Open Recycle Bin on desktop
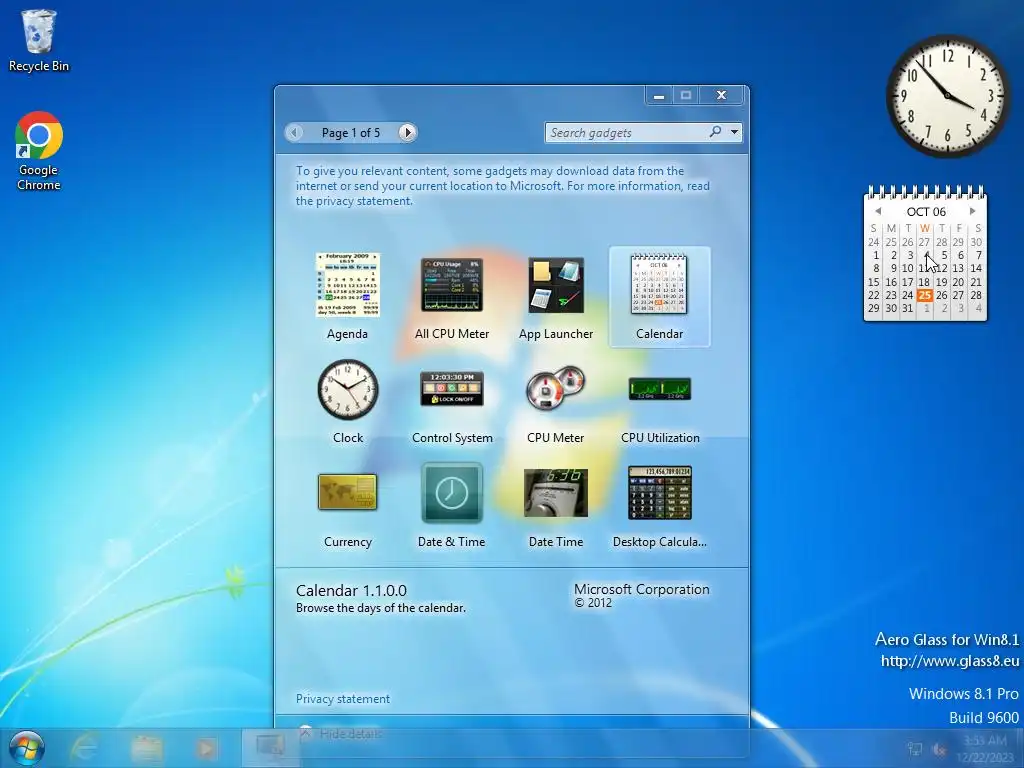 click(x=39, y=40)
